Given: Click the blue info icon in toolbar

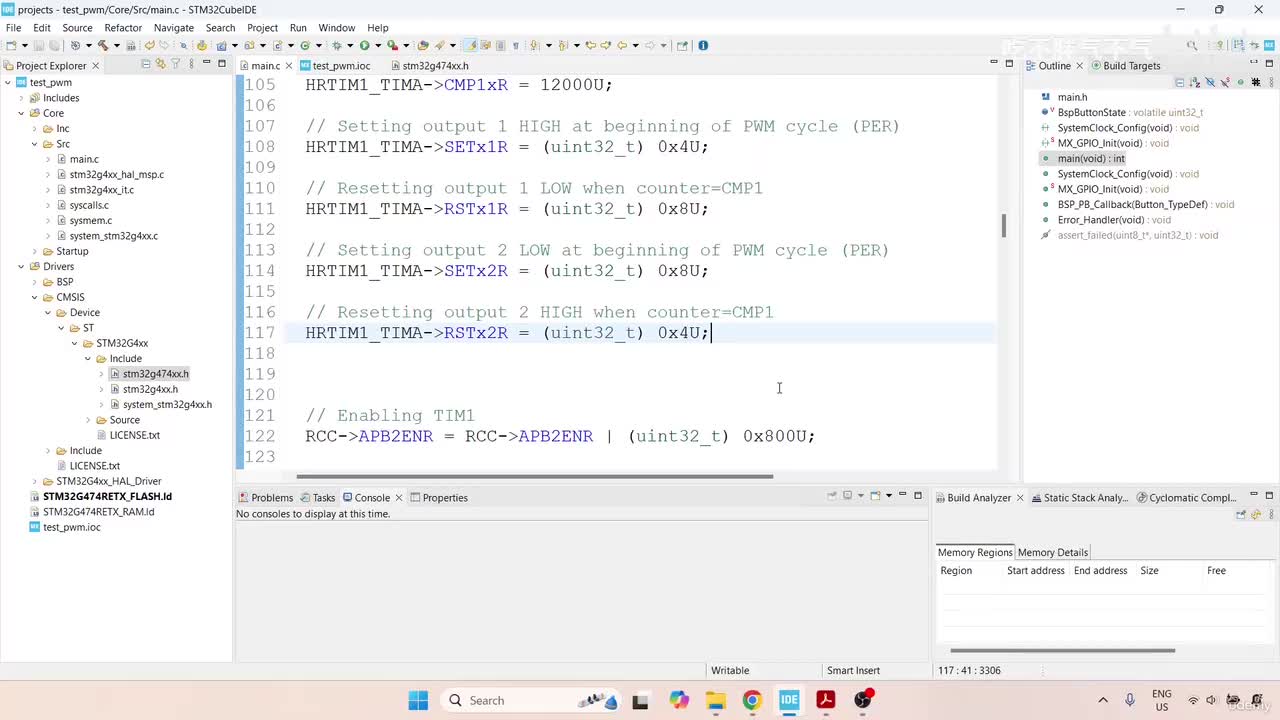Looking at the screenshot, I should 703,45.
